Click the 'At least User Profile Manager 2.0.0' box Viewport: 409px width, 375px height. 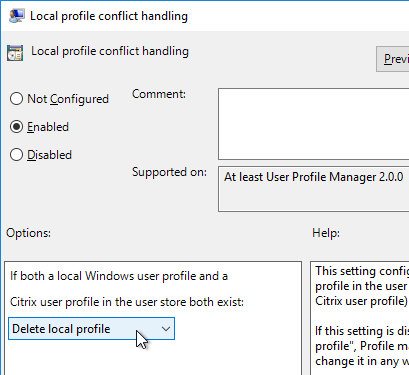tap(314, 189)
